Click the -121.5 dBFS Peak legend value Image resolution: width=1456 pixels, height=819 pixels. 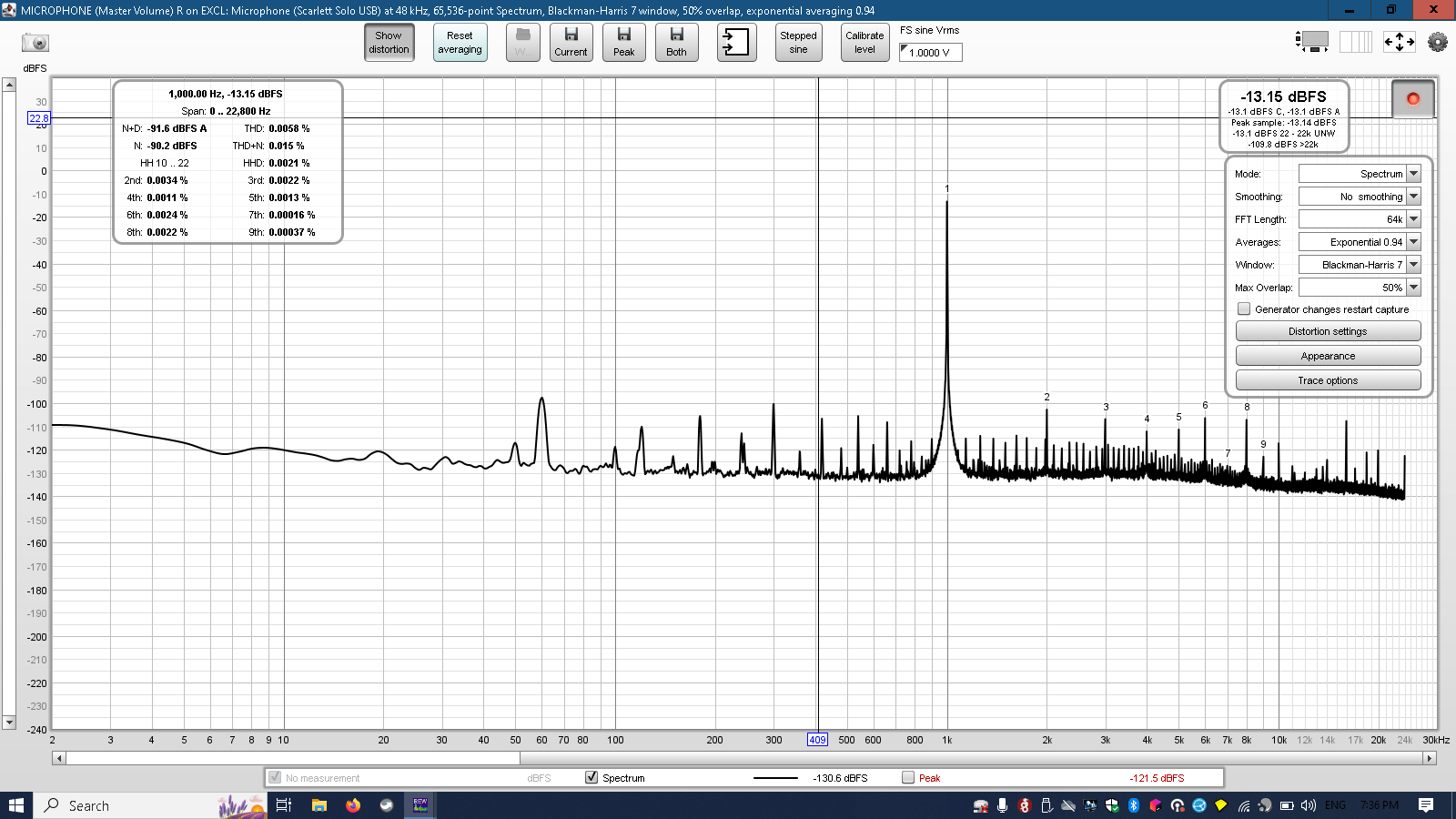1157,778
